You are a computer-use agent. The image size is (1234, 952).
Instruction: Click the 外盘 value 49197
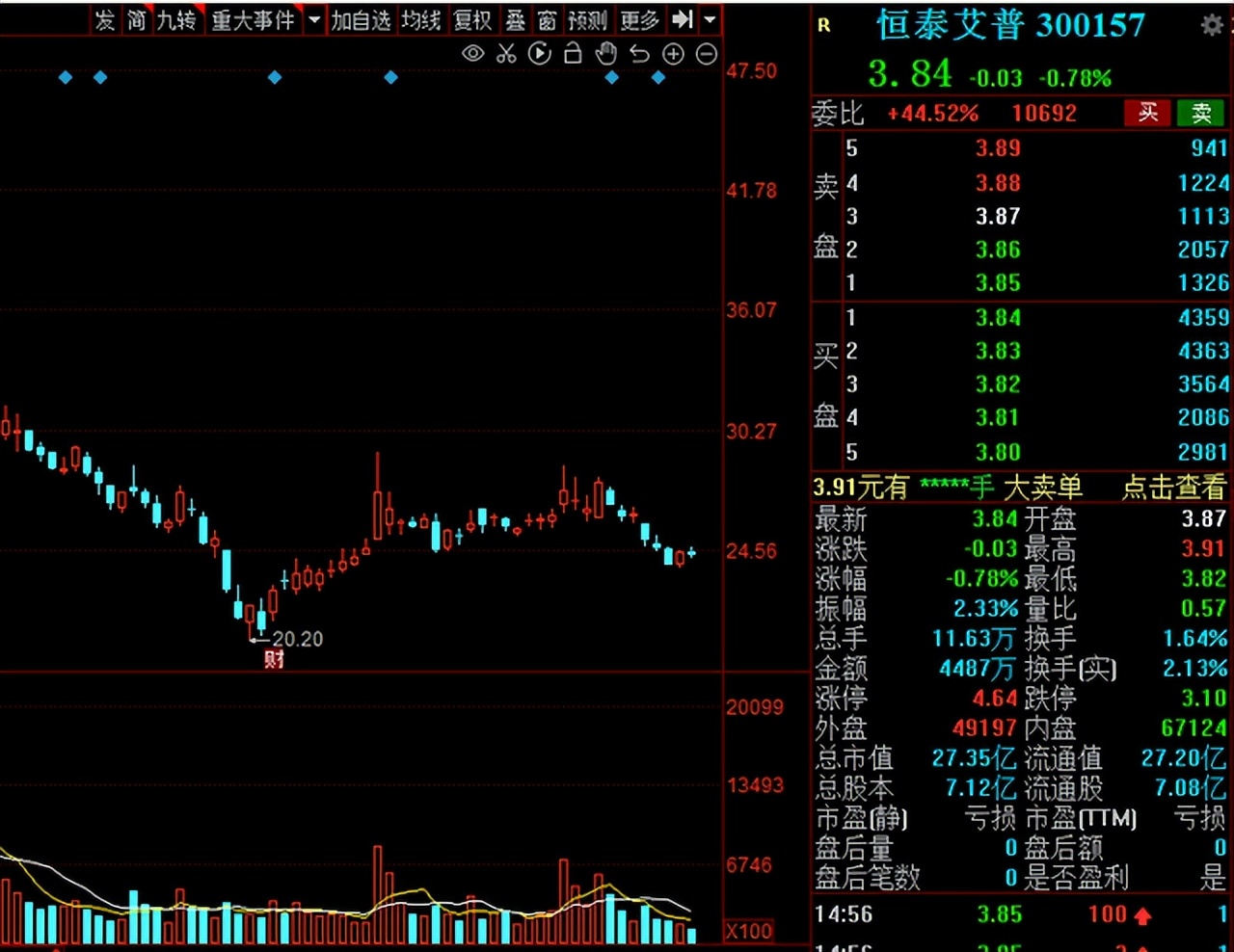click(985, 727)
